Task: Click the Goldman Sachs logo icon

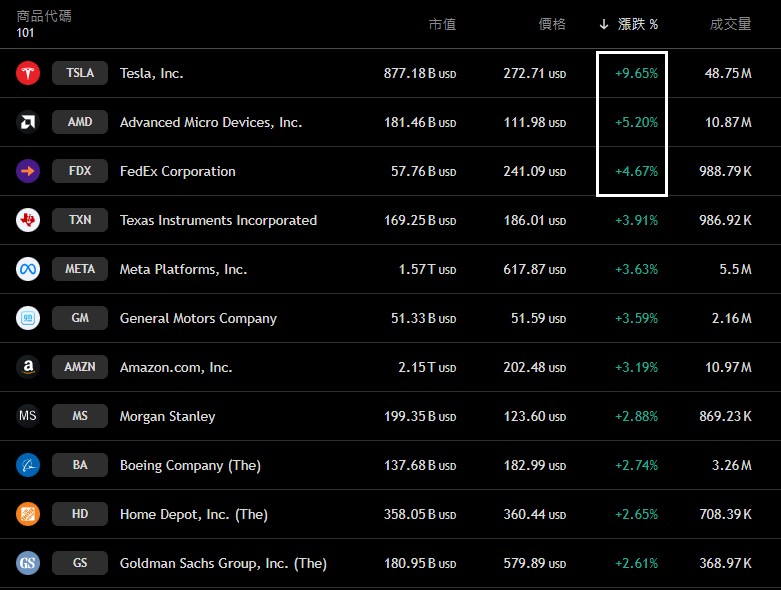Action: (x=28, y=563)
